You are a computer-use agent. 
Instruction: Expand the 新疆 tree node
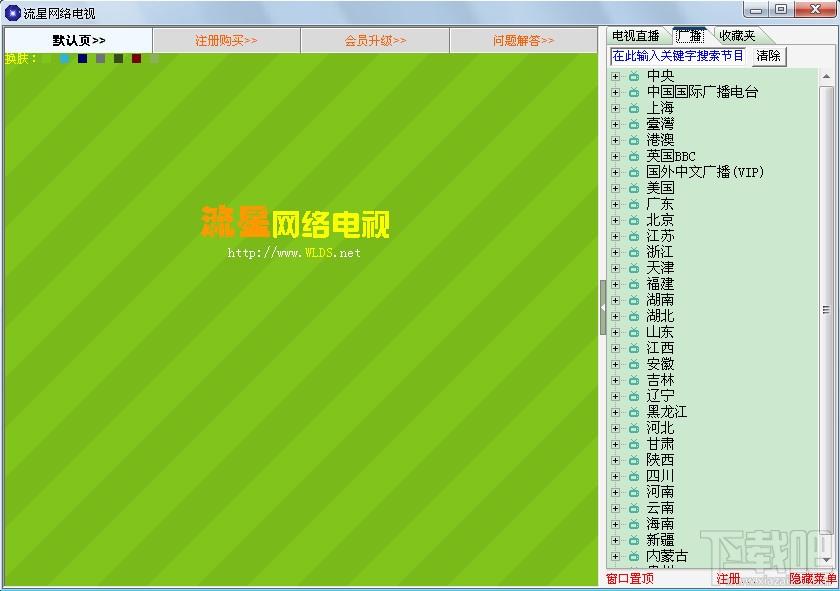pos(615,541)
